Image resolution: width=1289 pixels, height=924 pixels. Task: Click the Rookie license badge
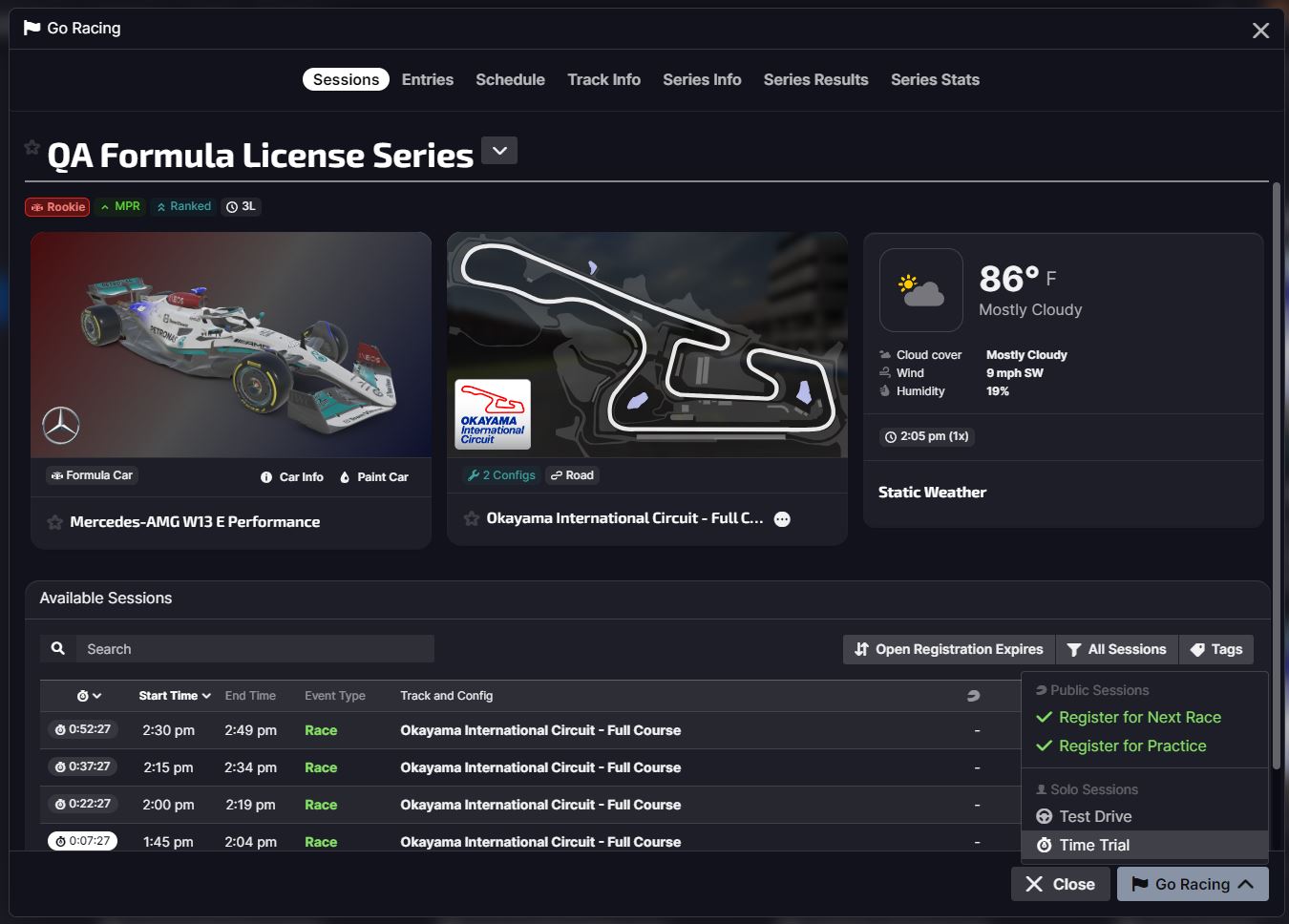click(56, 206)
